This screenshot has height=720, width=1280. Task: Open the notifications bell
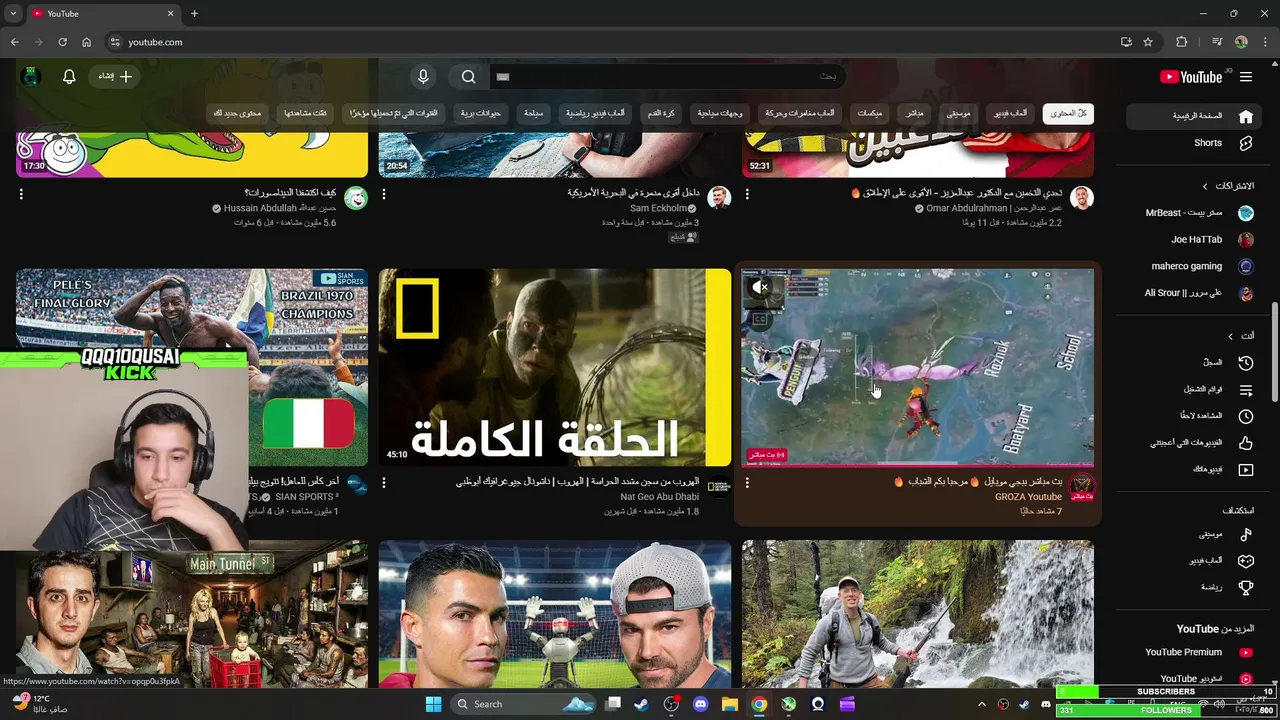coord(69,76)
